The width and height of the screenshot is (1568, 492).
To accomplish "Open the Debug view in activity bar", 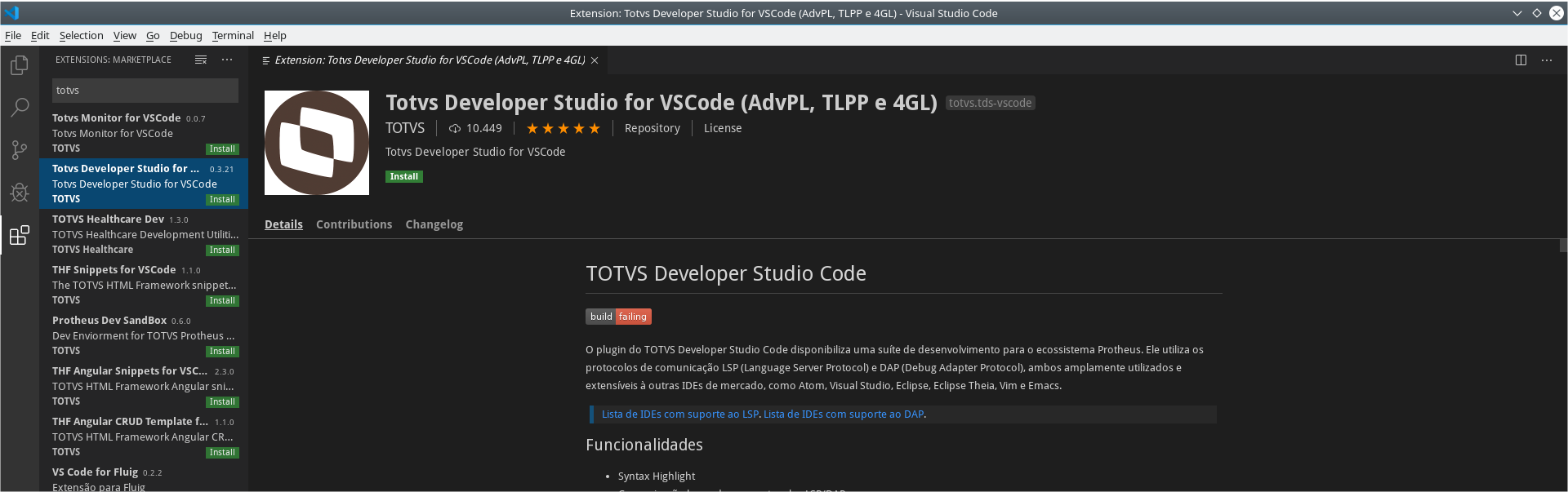I will (x=20, y=193).
